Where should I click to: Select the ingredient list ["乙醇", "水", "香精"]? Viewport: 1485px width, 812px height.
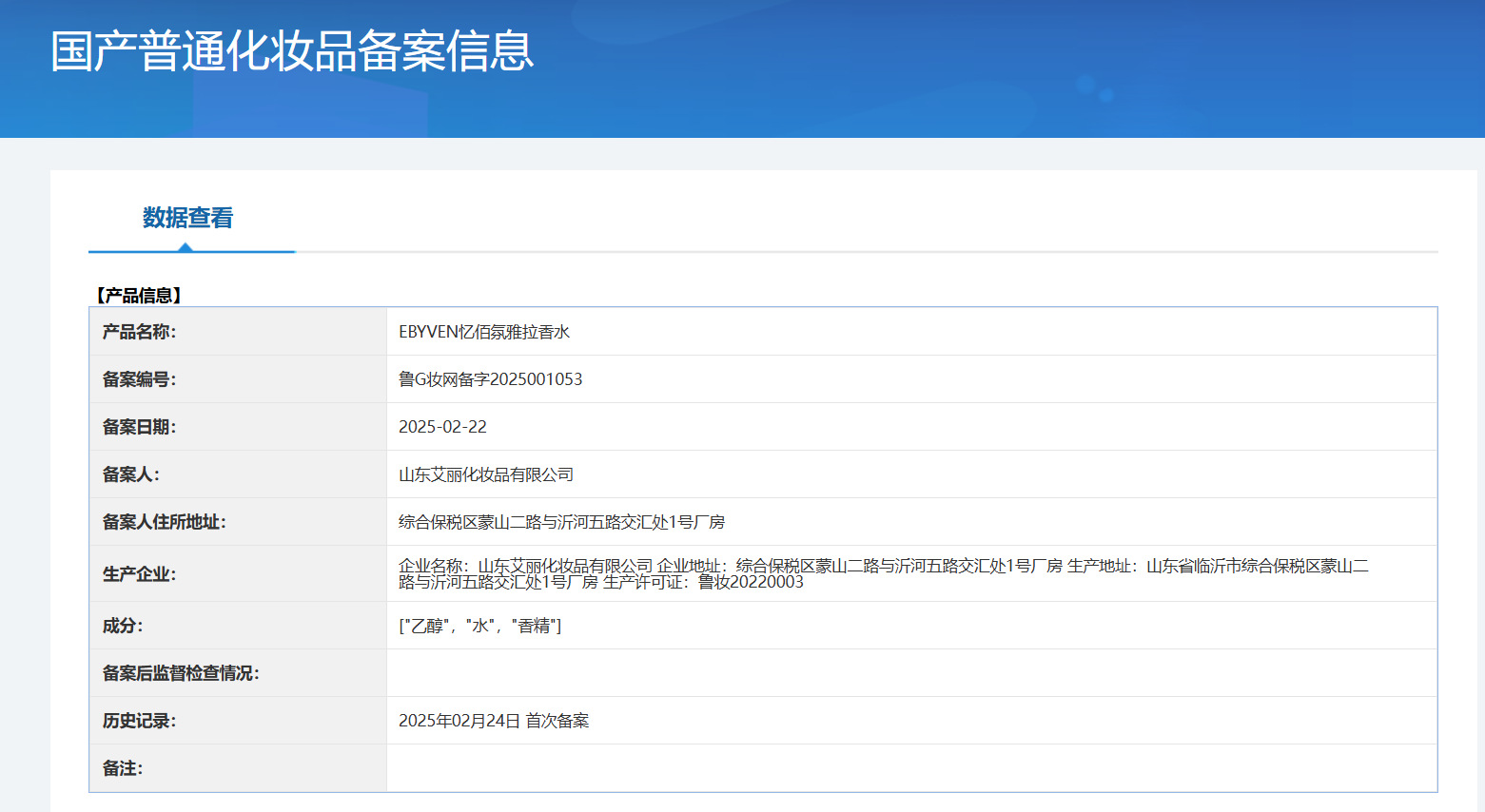480,626
